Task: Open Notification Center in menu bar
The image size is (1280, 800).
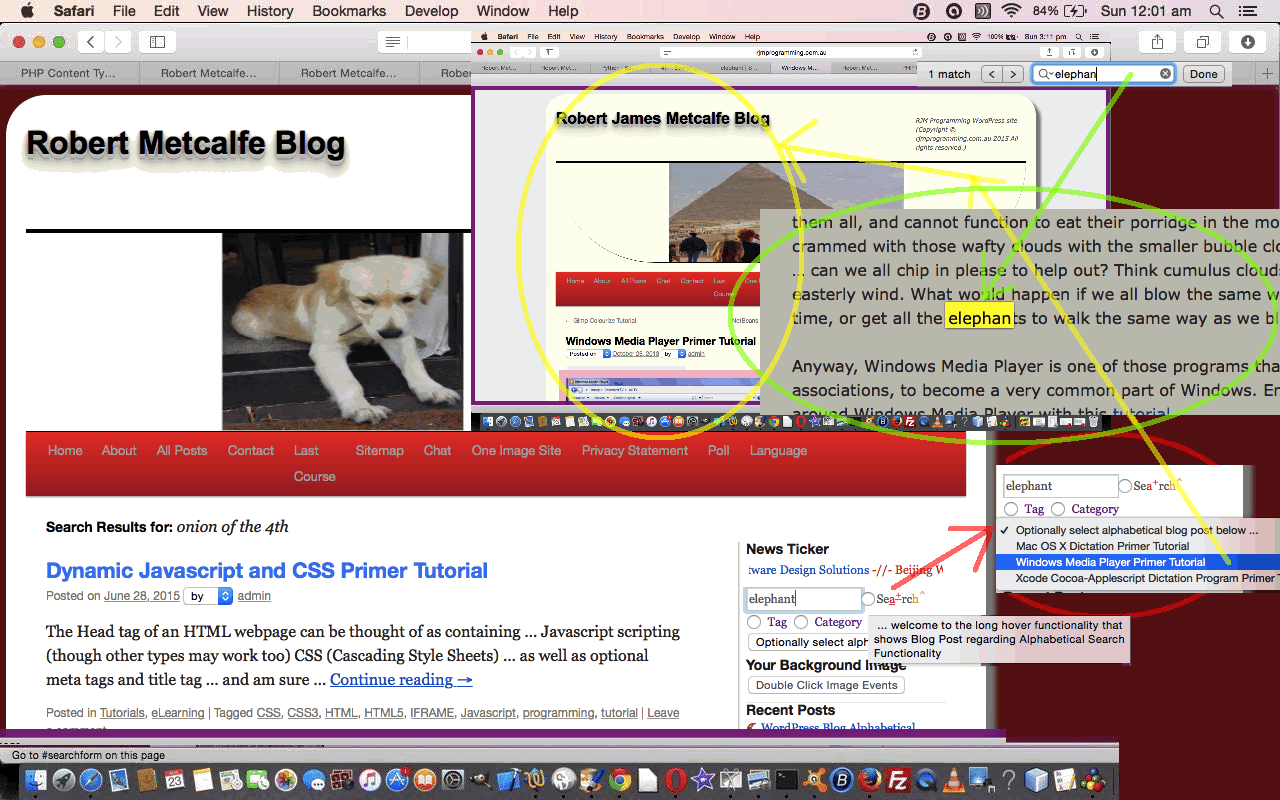Action: pyautogui.click(x=1247, y=11)
